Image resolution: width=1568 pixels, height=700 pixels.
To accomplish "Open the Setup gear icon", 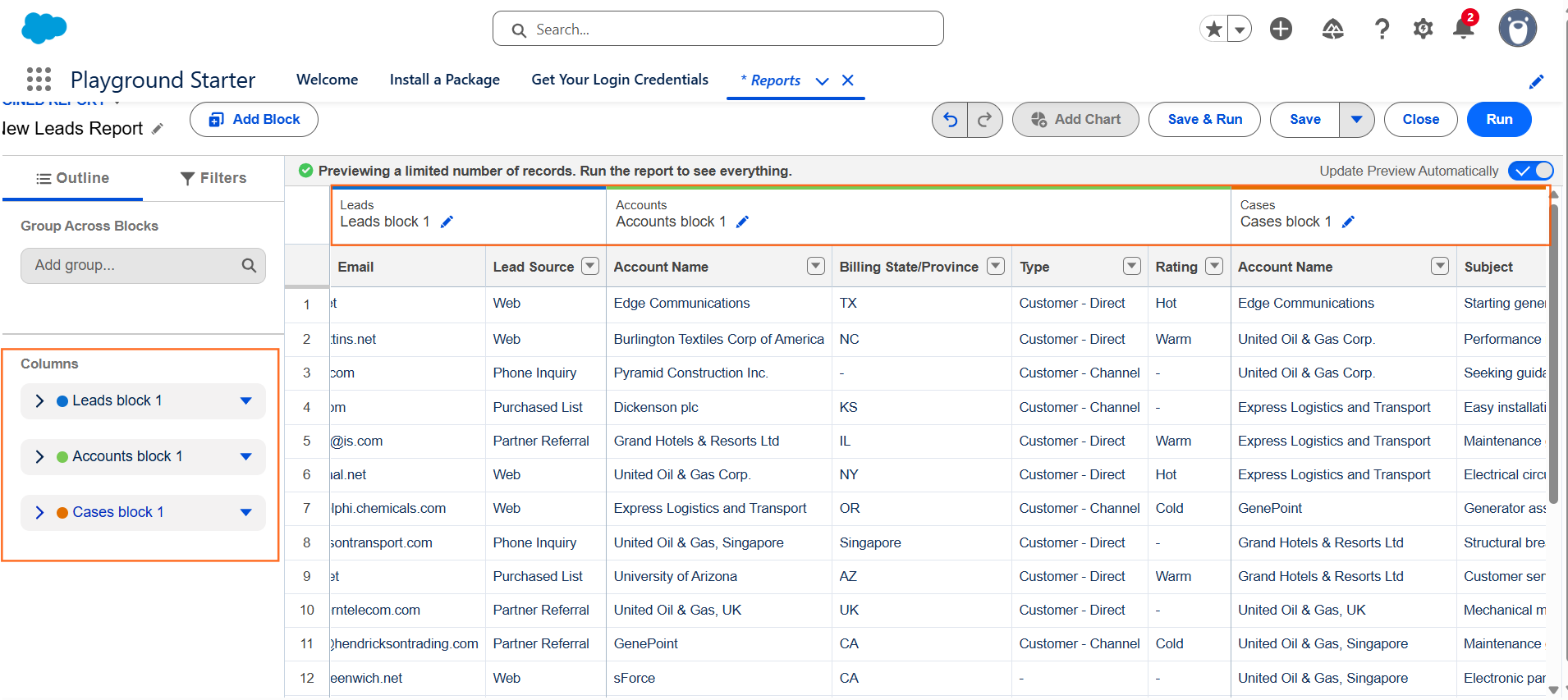I will coord(1423,30).
